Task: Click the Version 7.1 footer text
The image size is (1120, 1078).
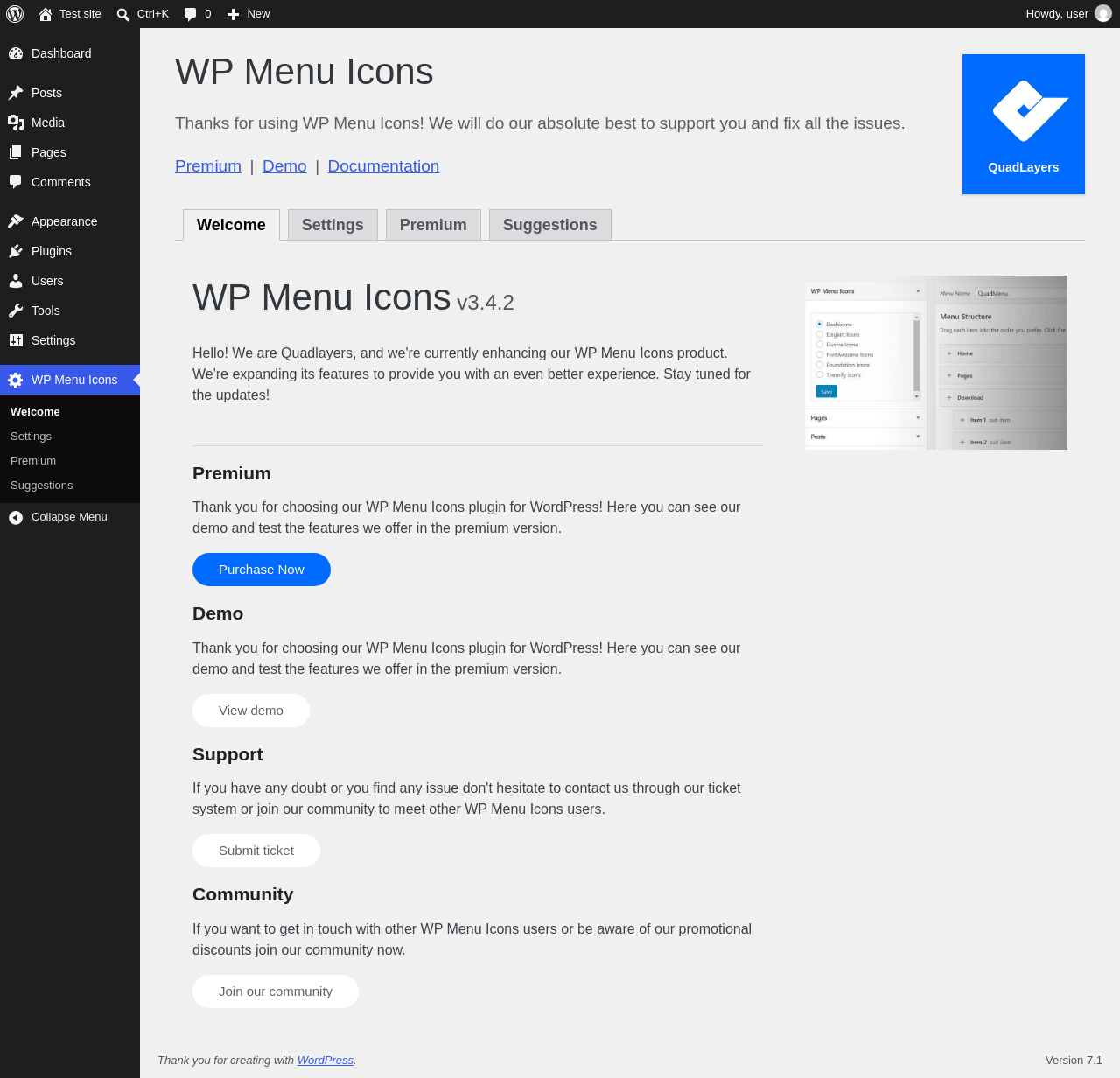Action: tap(1074, 1060)
